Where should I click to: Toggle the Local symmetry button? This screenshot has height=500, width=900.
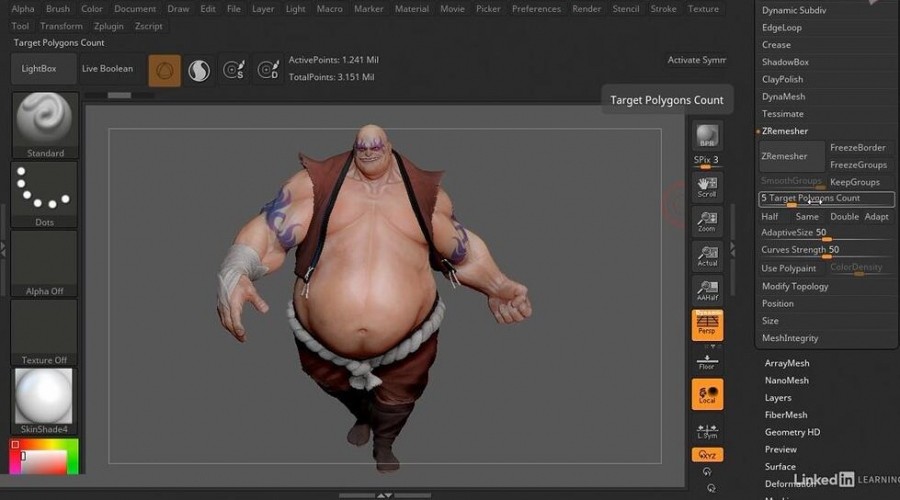(707, 394)
